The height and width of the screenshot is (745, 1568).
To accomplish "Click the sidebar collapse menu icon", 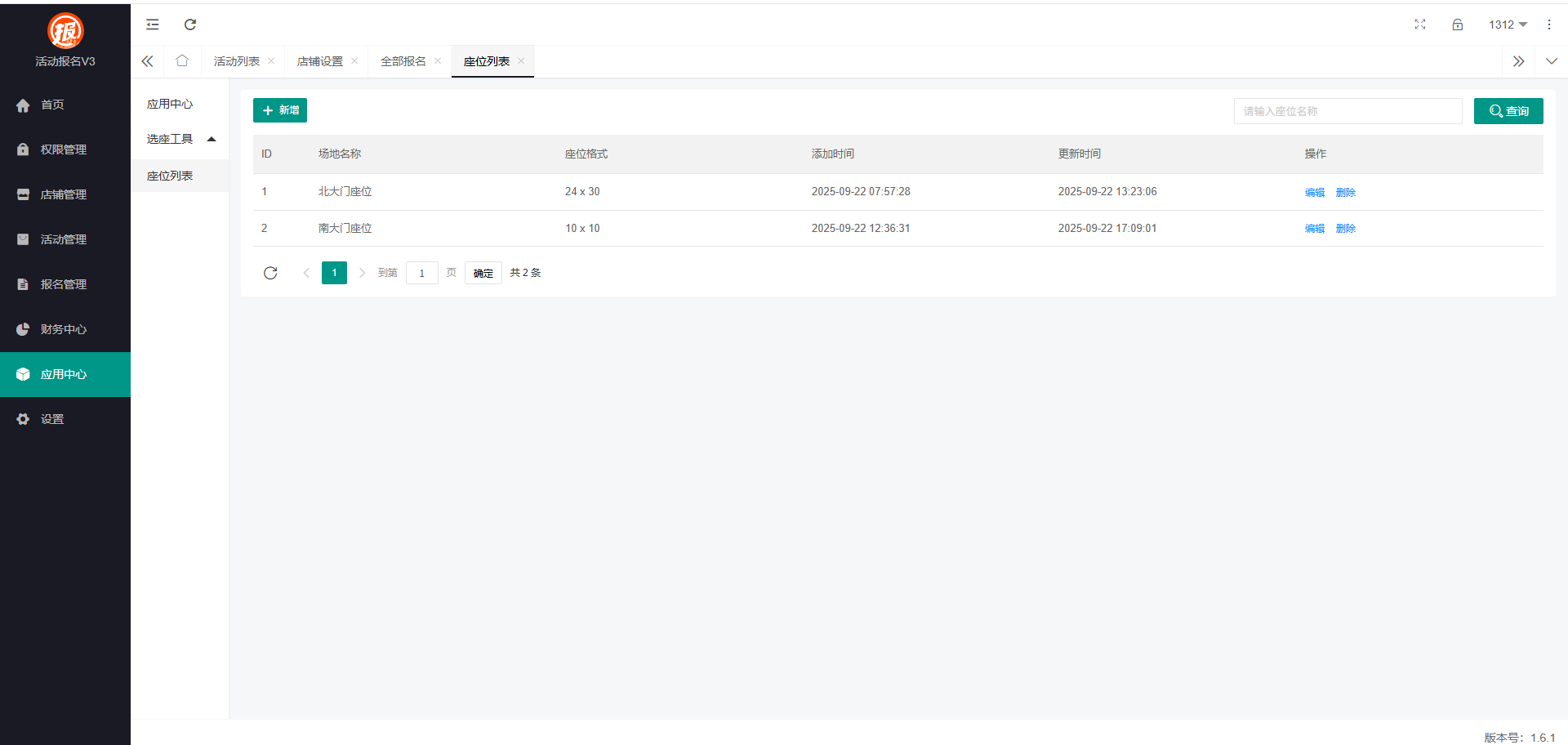I will [153, 25].
